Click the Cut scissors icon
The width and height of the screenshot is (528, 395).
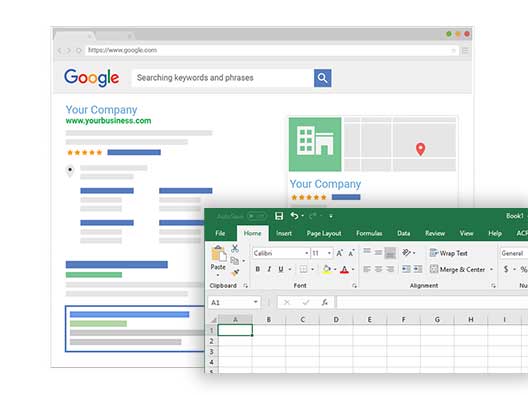[x=235, y=249]
